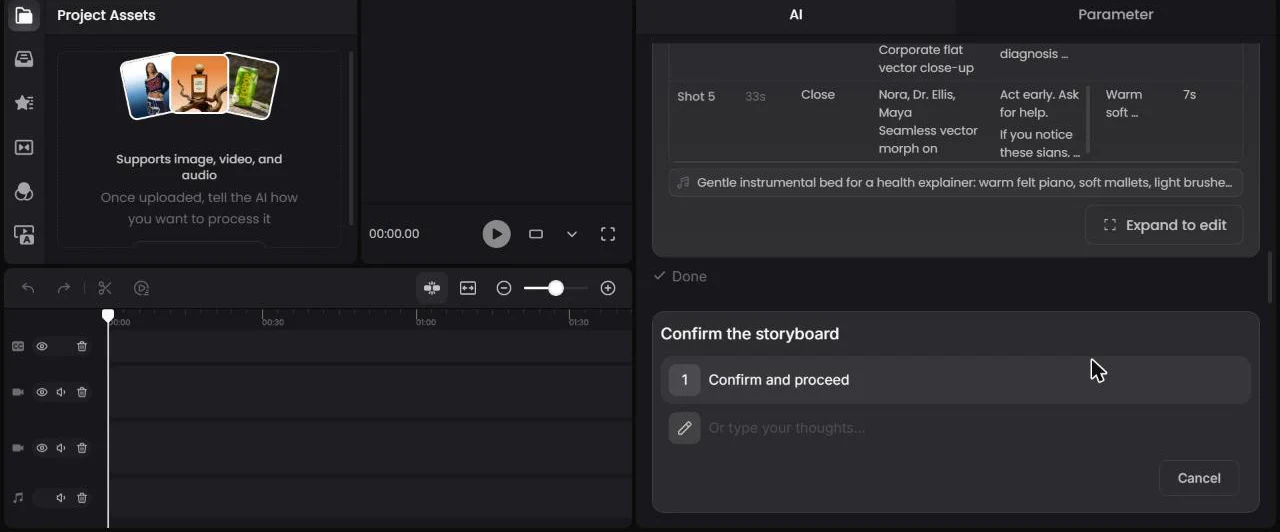This screenshot has width=1280, height=532.
Task: Toggle visibility of the lower video track
Action: click(42, 448)
